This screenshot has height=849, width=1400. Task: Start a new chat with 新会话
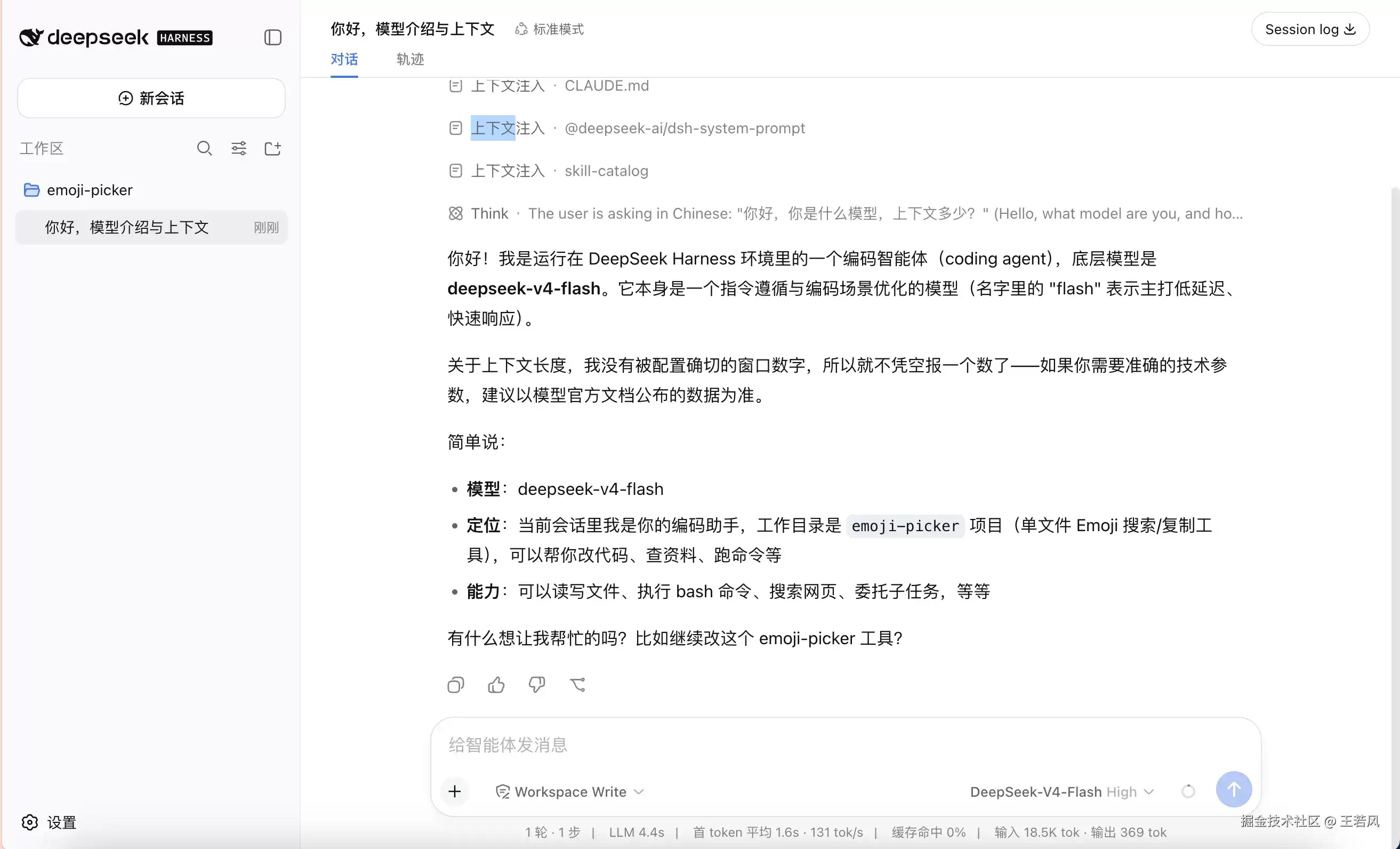[151, 98]
